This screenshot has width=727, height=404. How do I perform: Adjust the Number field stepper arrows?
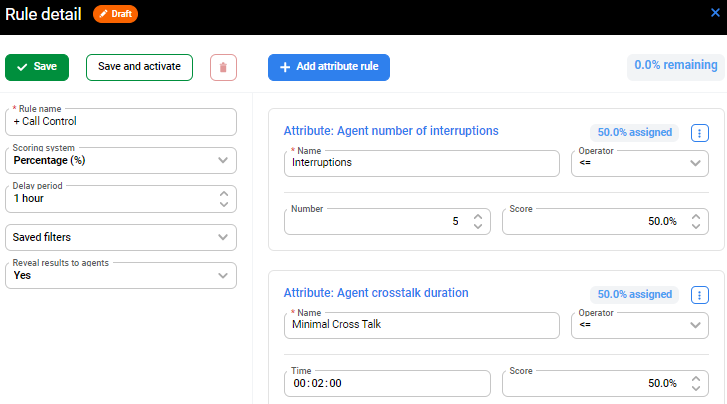477,221
